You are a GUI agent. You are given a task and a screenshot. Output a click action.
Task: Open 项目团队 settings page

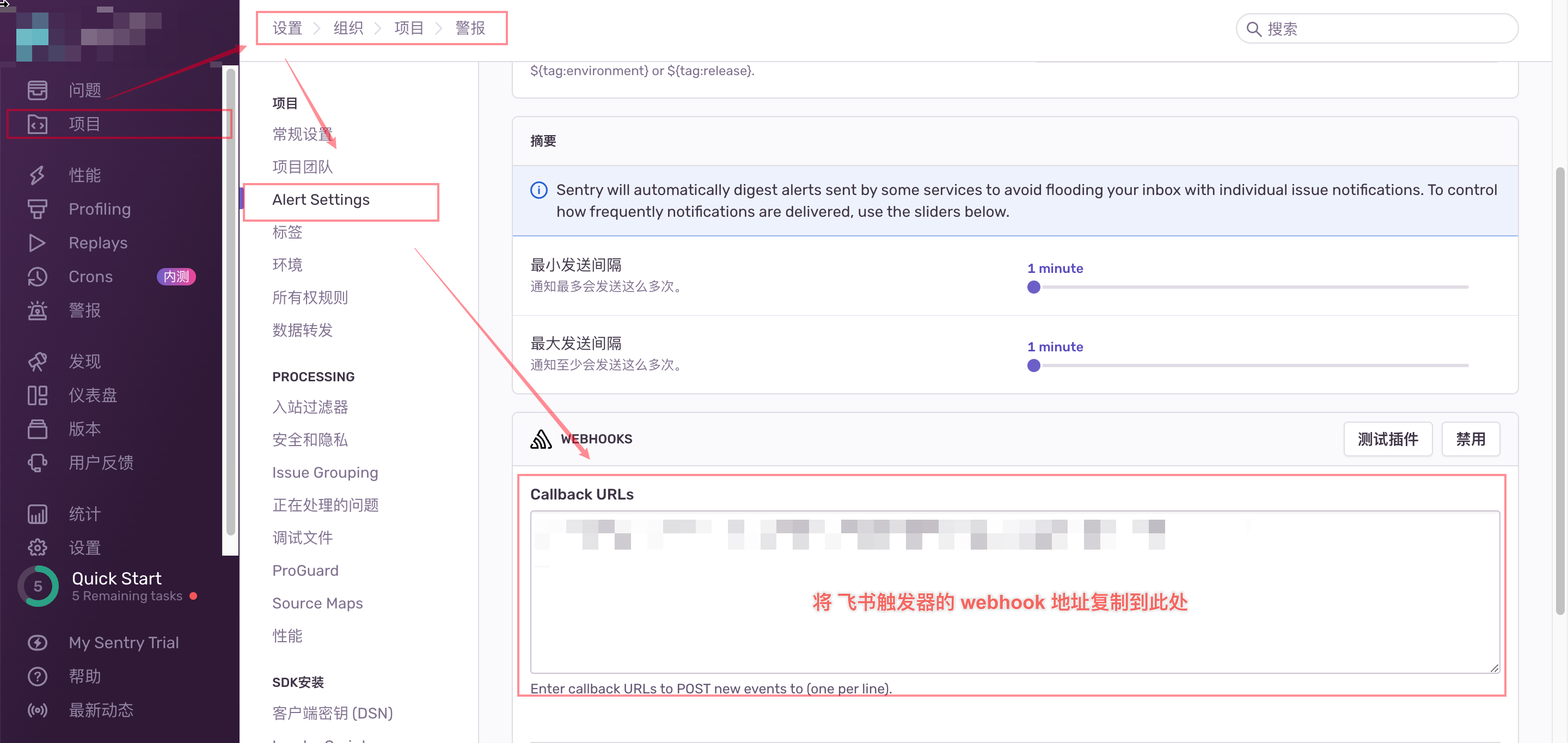[303, 167]
